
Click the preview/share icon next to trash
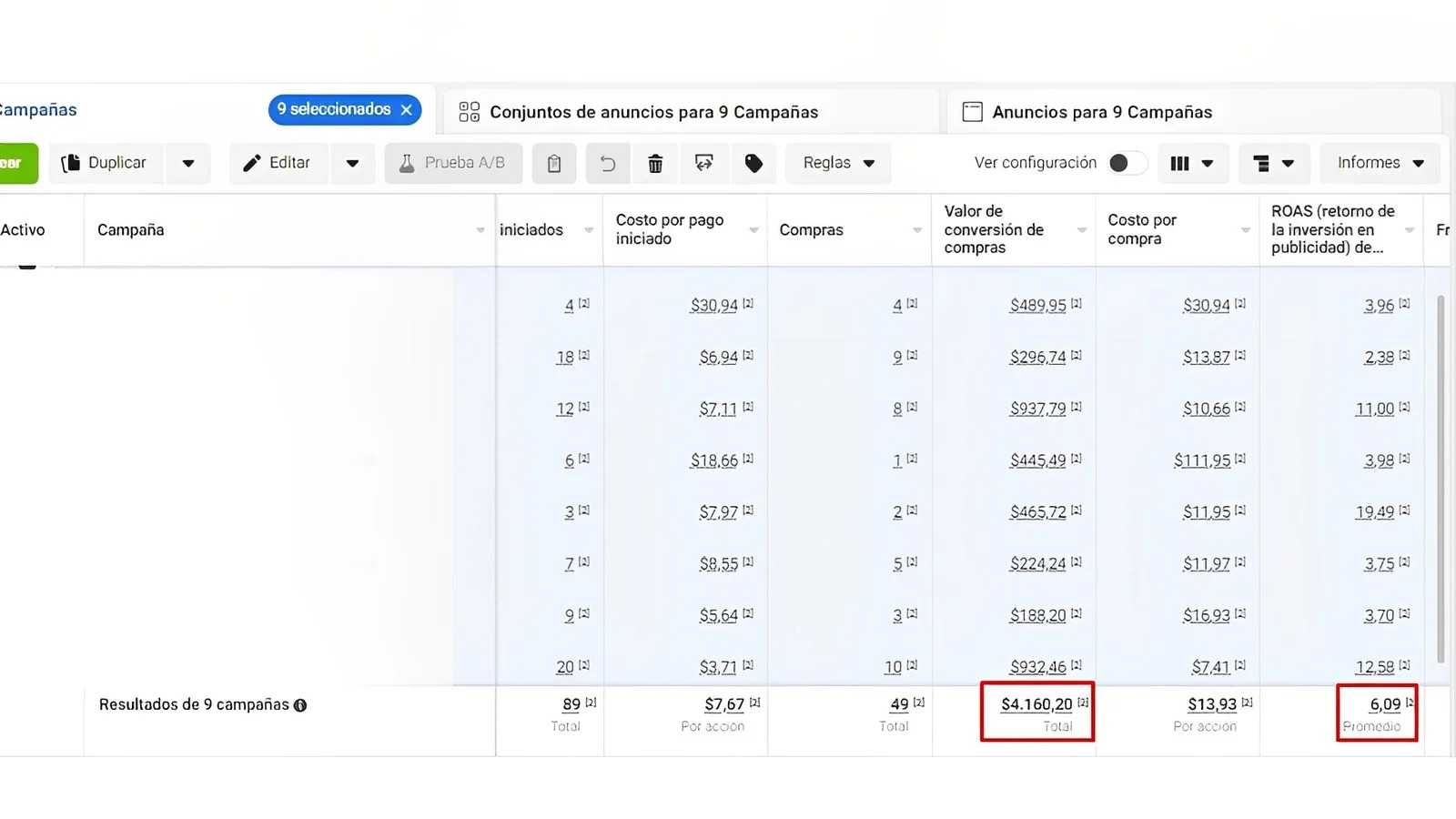coord(703,164)
